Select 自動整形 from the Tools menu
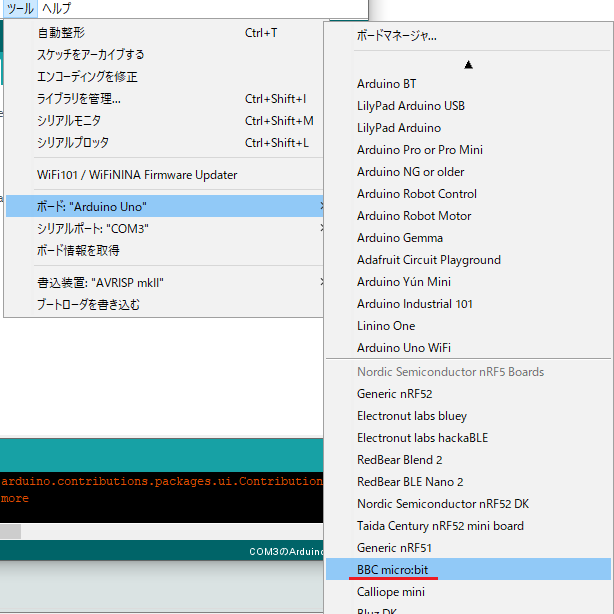The height and width of the screenshot is (614, 614). coord(164,33)
